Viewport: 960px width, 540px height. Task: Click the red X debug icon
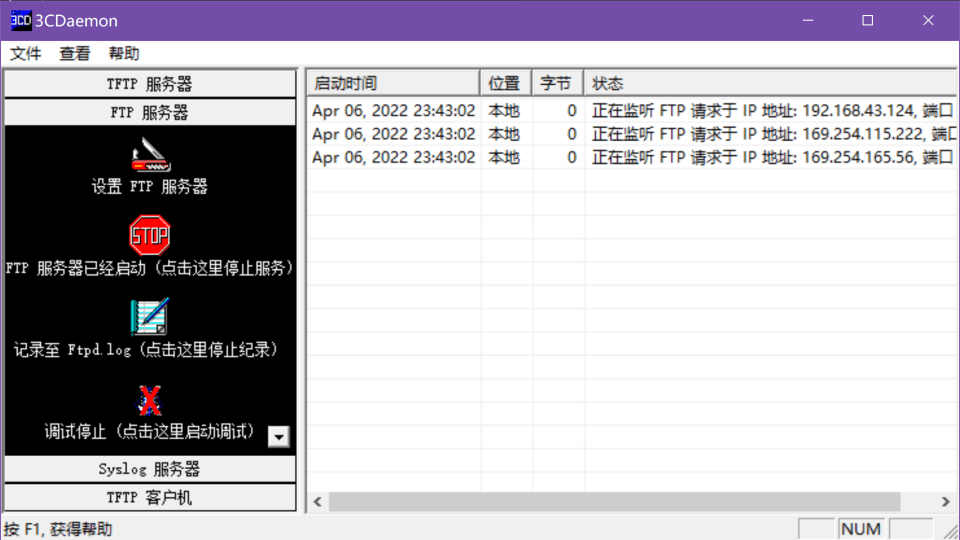point(150,400)
